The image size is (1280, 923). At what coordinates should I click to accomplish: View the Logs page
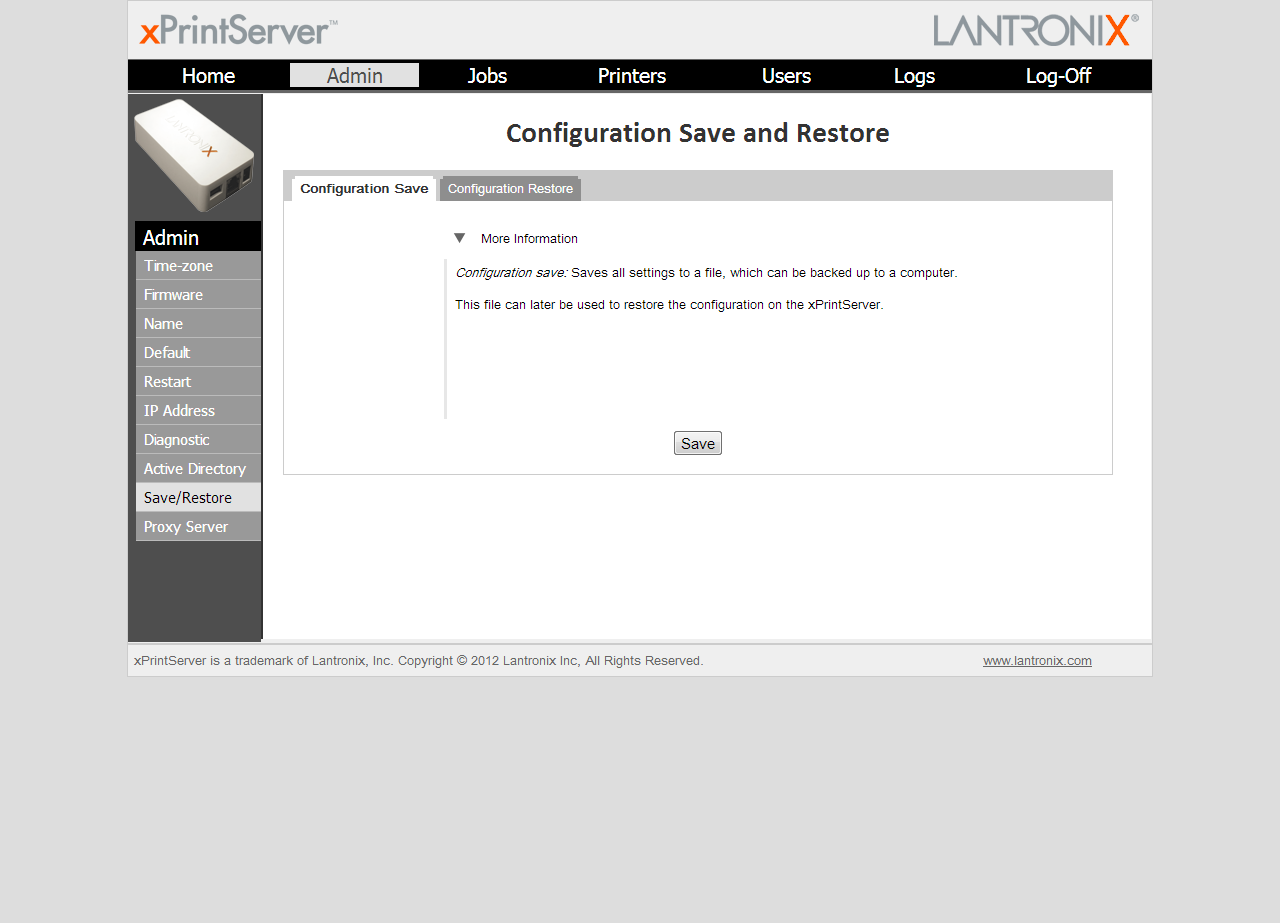pyautogui.click(x=914, y=76)
